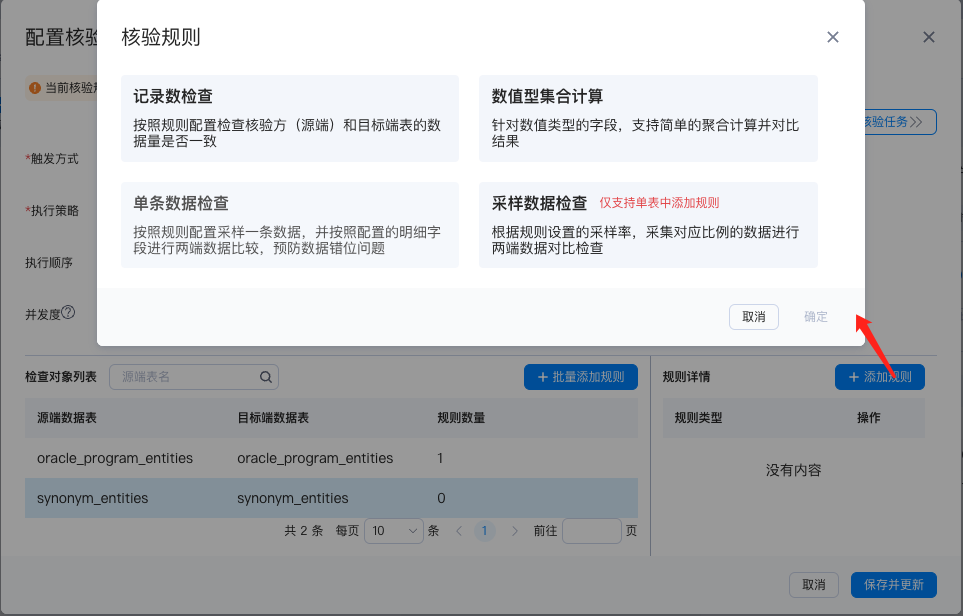Image resolution: width=963 pixels, height=616 pixels.
Task: Go to next page arrow
Action: pos(515,531)
